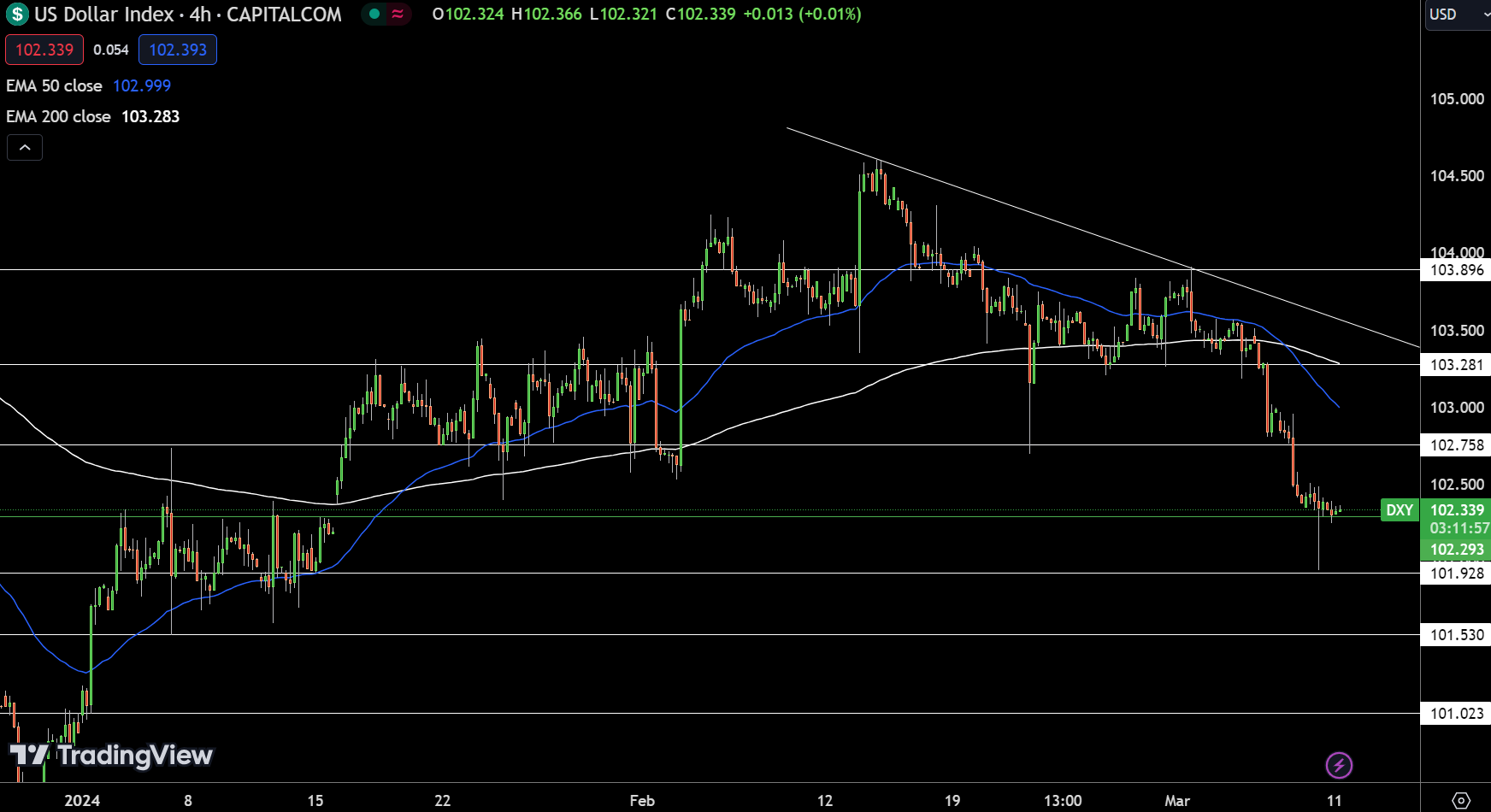Click the Feb label on time axis

click(642, 801)
